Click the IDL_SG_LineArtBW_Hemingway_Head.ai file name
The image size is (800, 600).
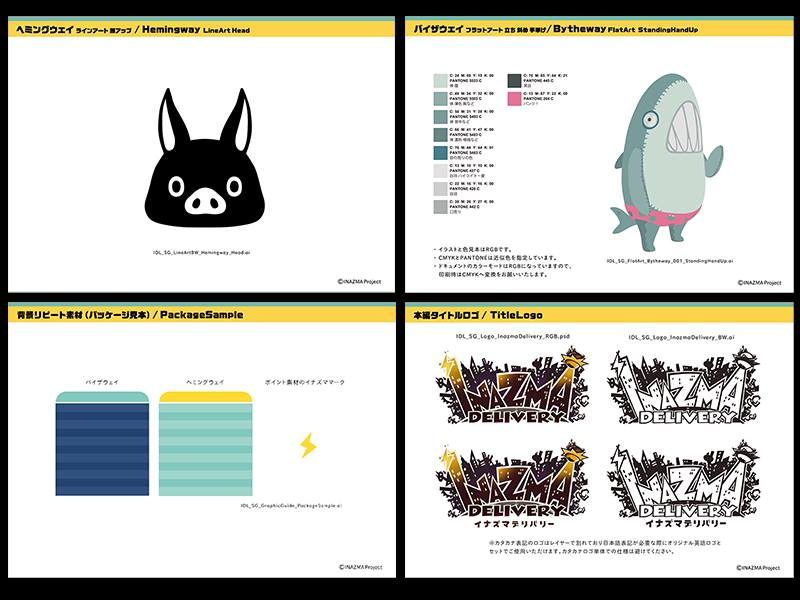click(202, 253)
